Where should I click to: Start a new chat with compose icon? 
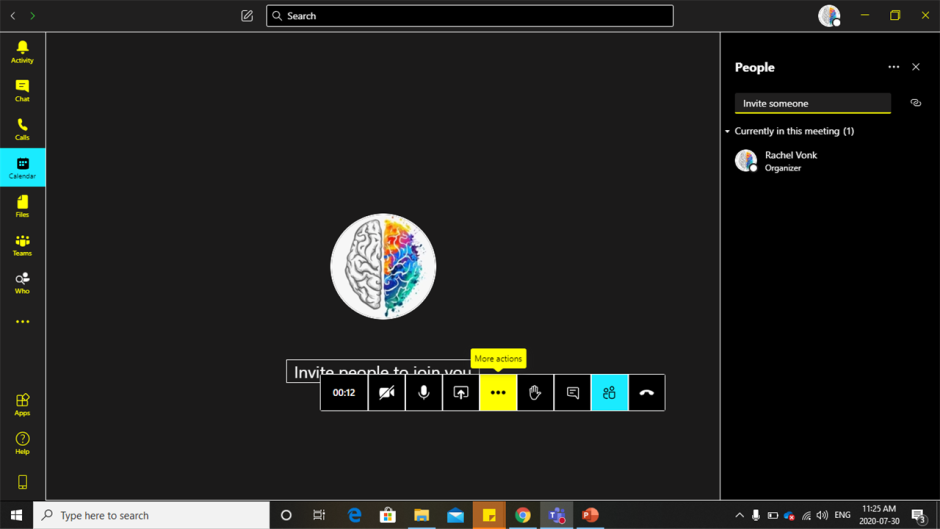point(247,16)
